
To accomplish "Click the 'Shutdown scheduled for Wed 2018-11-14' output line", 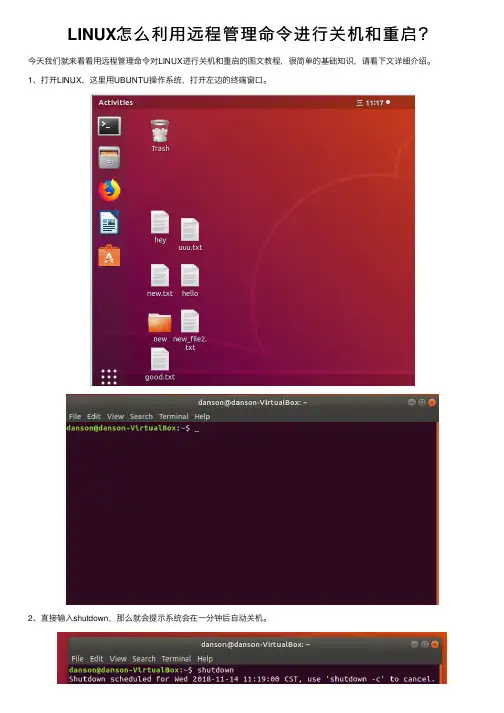I will (252, 679).
